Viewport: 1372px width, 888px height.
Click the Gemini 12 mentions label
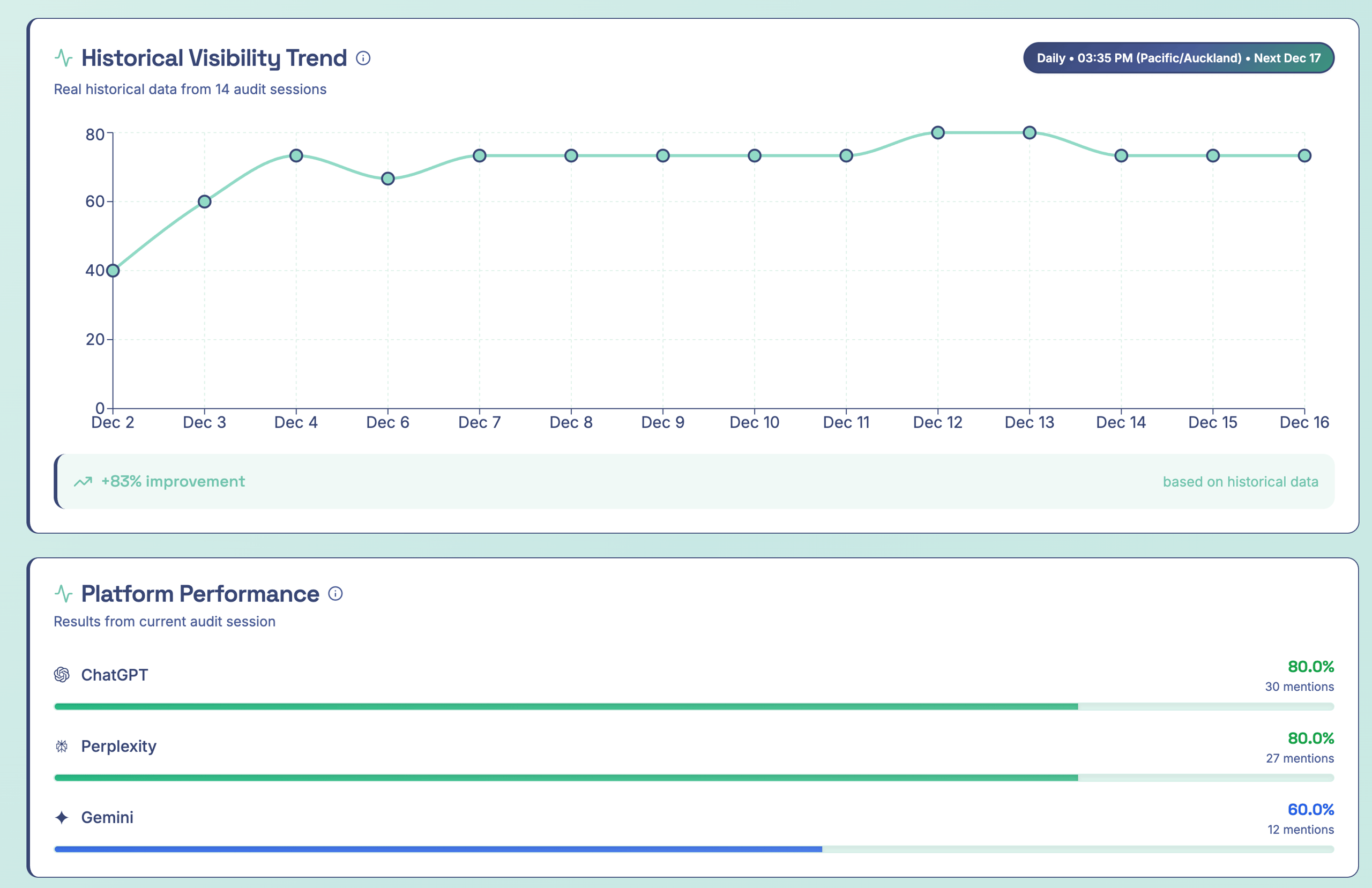point(1300,829)
